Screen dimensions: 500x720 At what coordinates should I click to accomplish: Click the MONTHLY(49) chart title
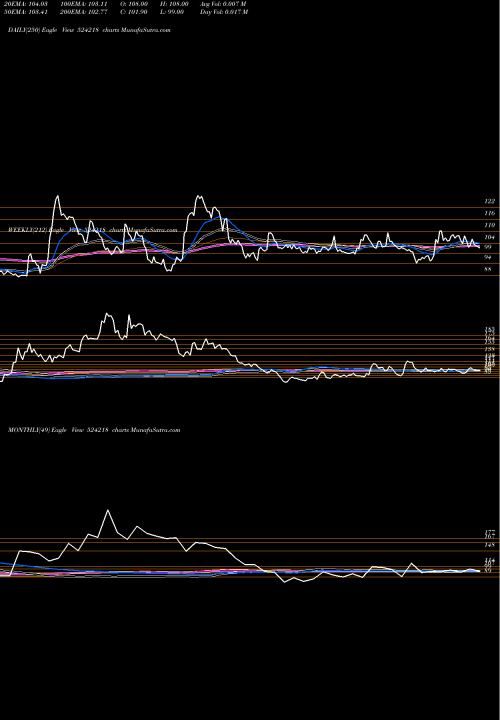pyautogui.click(x=94, y=430)
